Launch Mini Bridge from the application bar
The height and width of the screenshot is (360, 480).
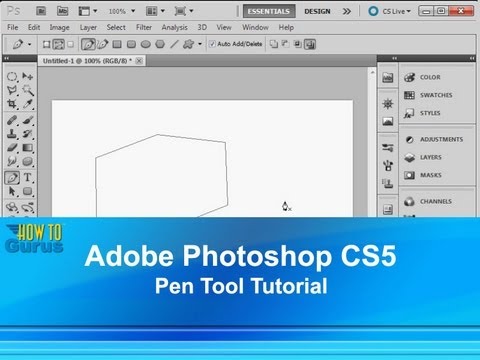(x=62, y=11)
